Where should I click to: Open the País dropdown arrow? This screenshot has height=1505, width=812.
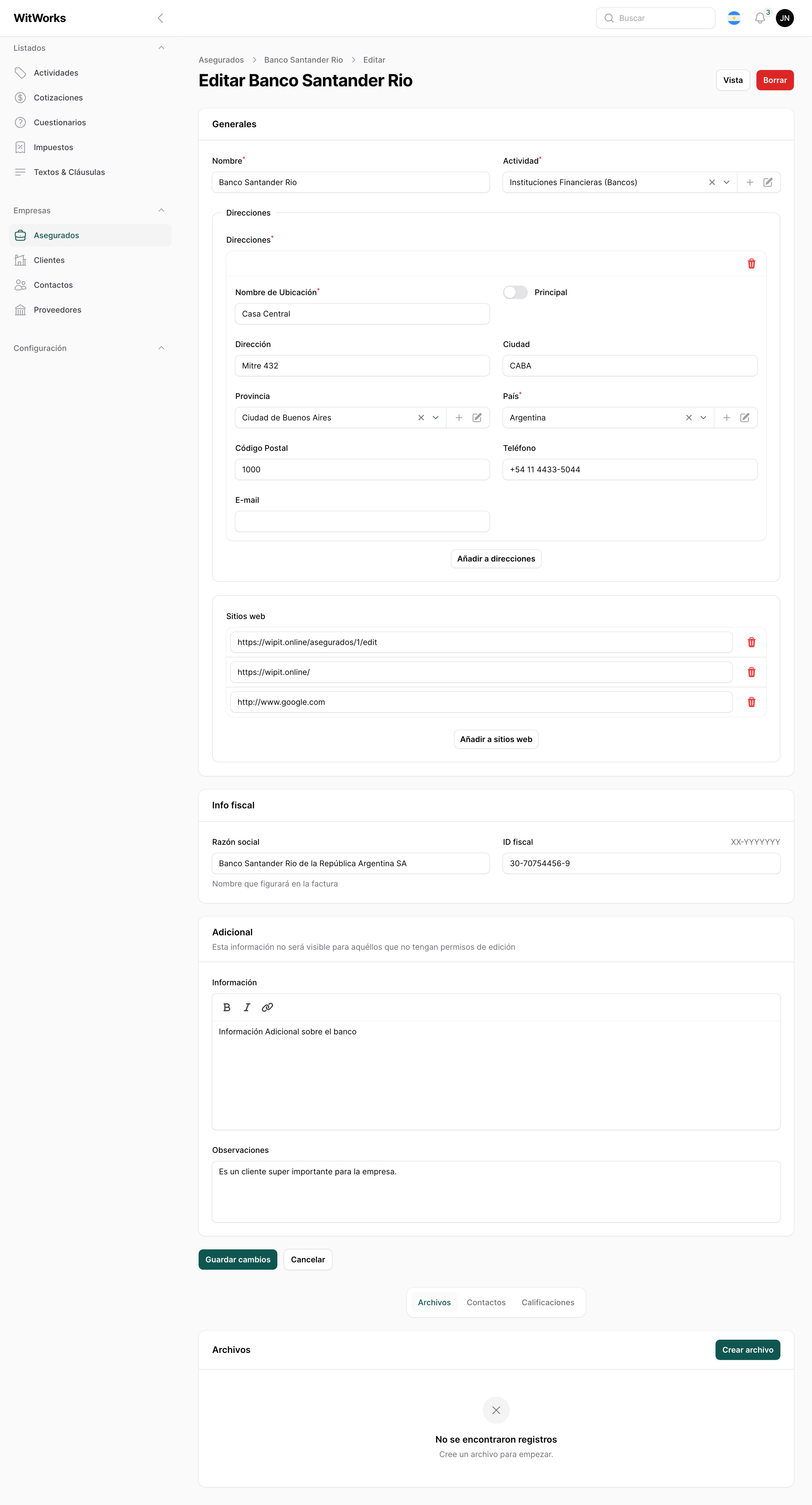[x=703, y=418]
